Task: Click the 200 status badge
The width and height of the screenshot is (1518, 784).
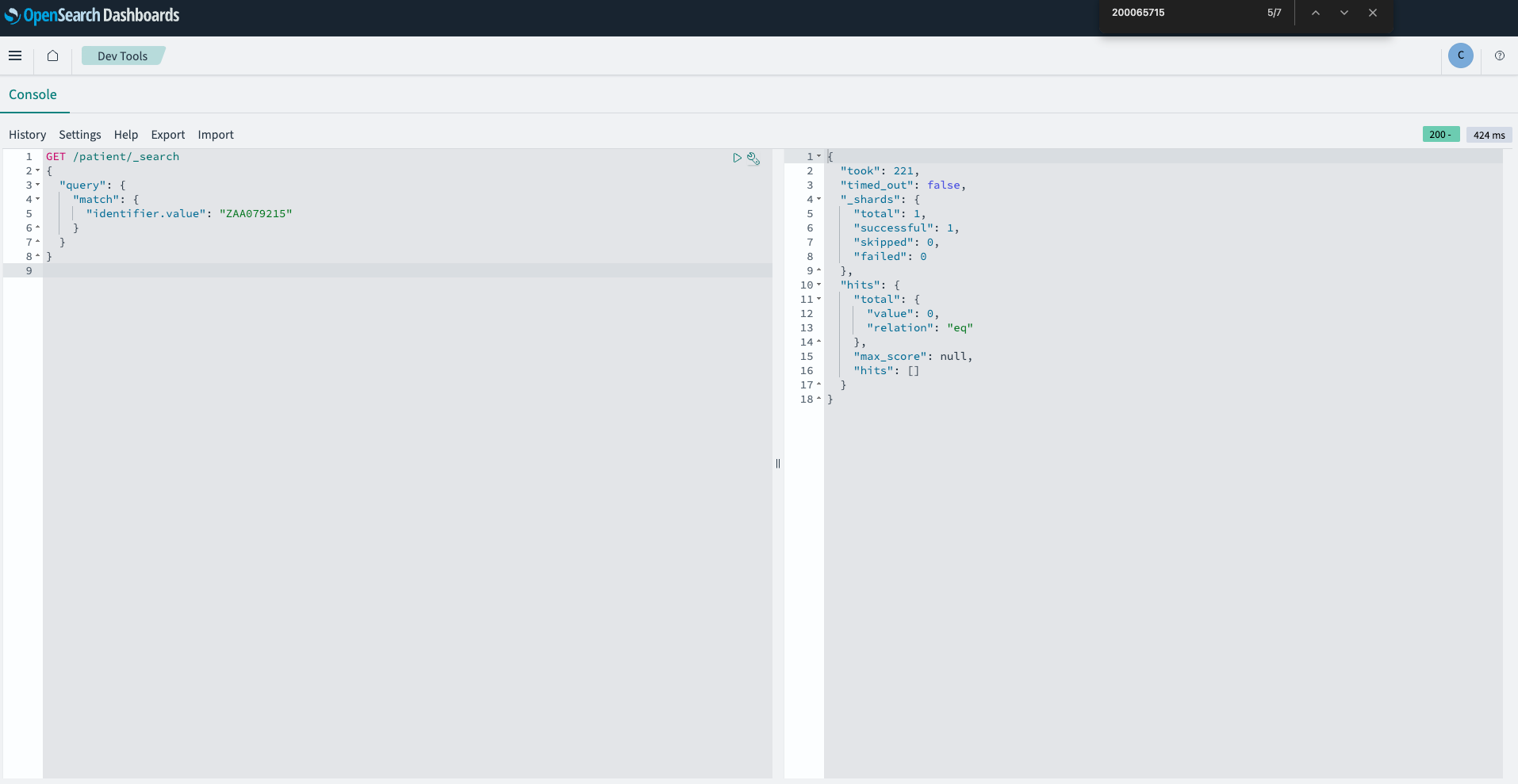Action: [x=1440, y=135]
